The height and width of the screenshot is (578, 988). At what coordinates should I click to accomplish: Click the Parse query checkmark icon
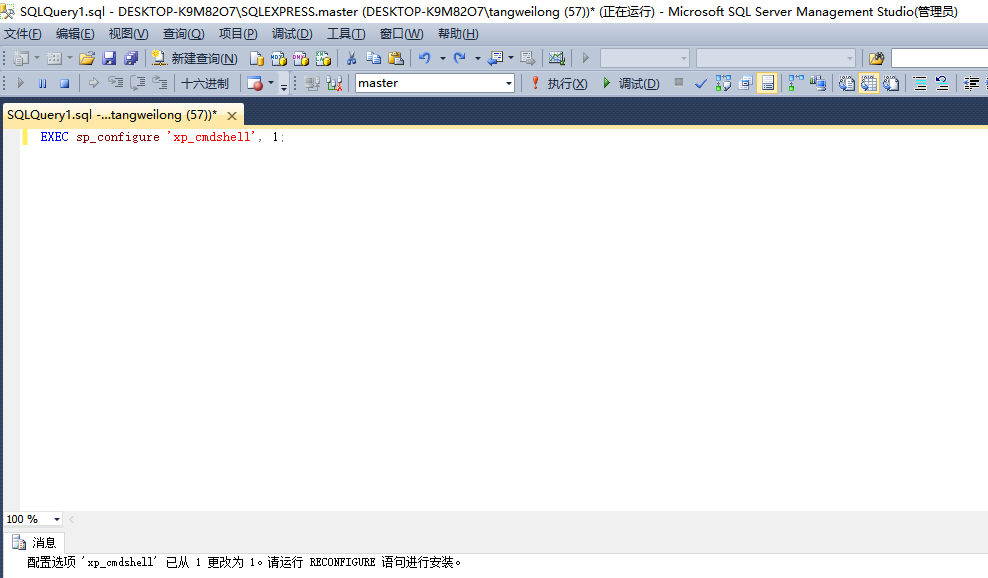click(700, 83)
